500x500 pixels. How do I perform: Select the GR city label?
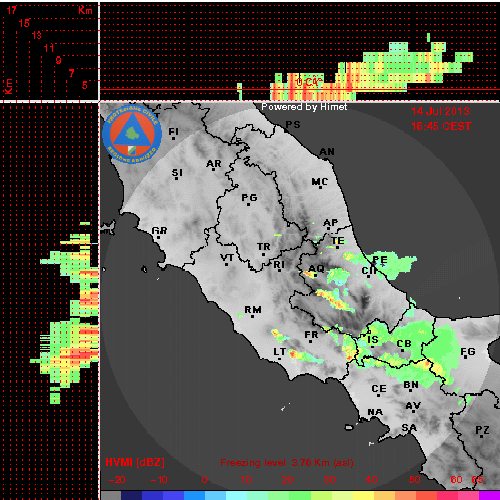tap(159, 231)
